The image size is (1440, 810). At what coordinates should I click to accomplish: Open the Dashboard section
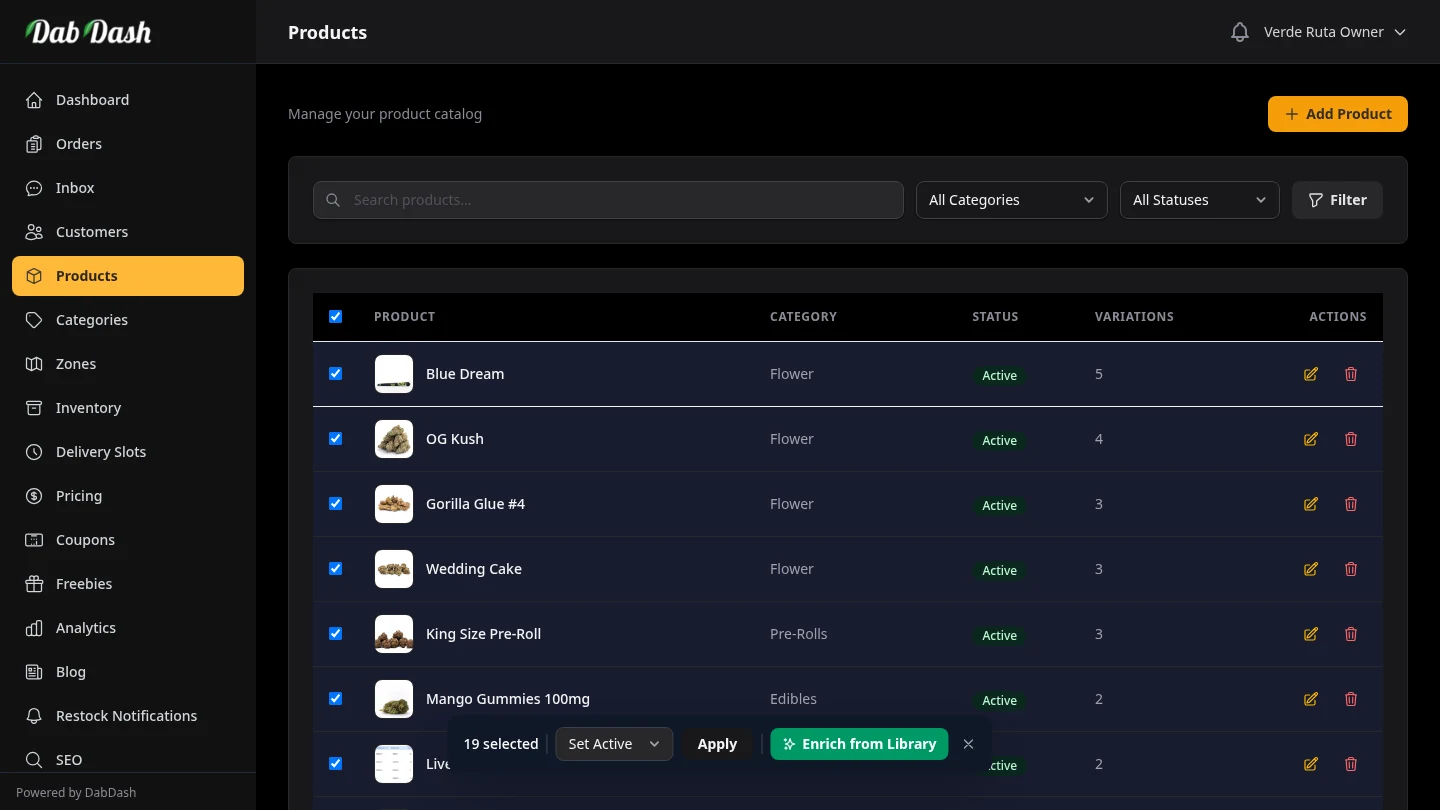pos(92,100)
